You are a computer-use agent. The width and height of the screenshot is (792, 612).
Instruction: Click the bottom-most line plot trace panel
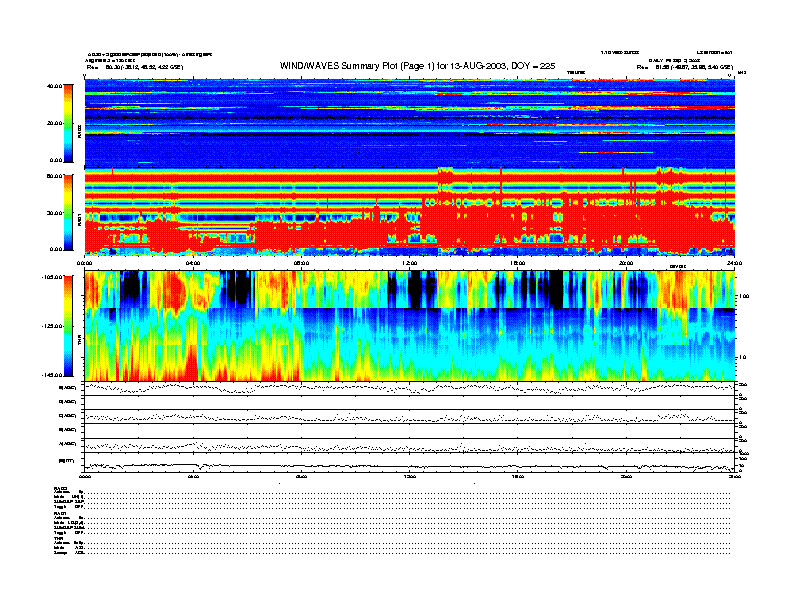409,465
